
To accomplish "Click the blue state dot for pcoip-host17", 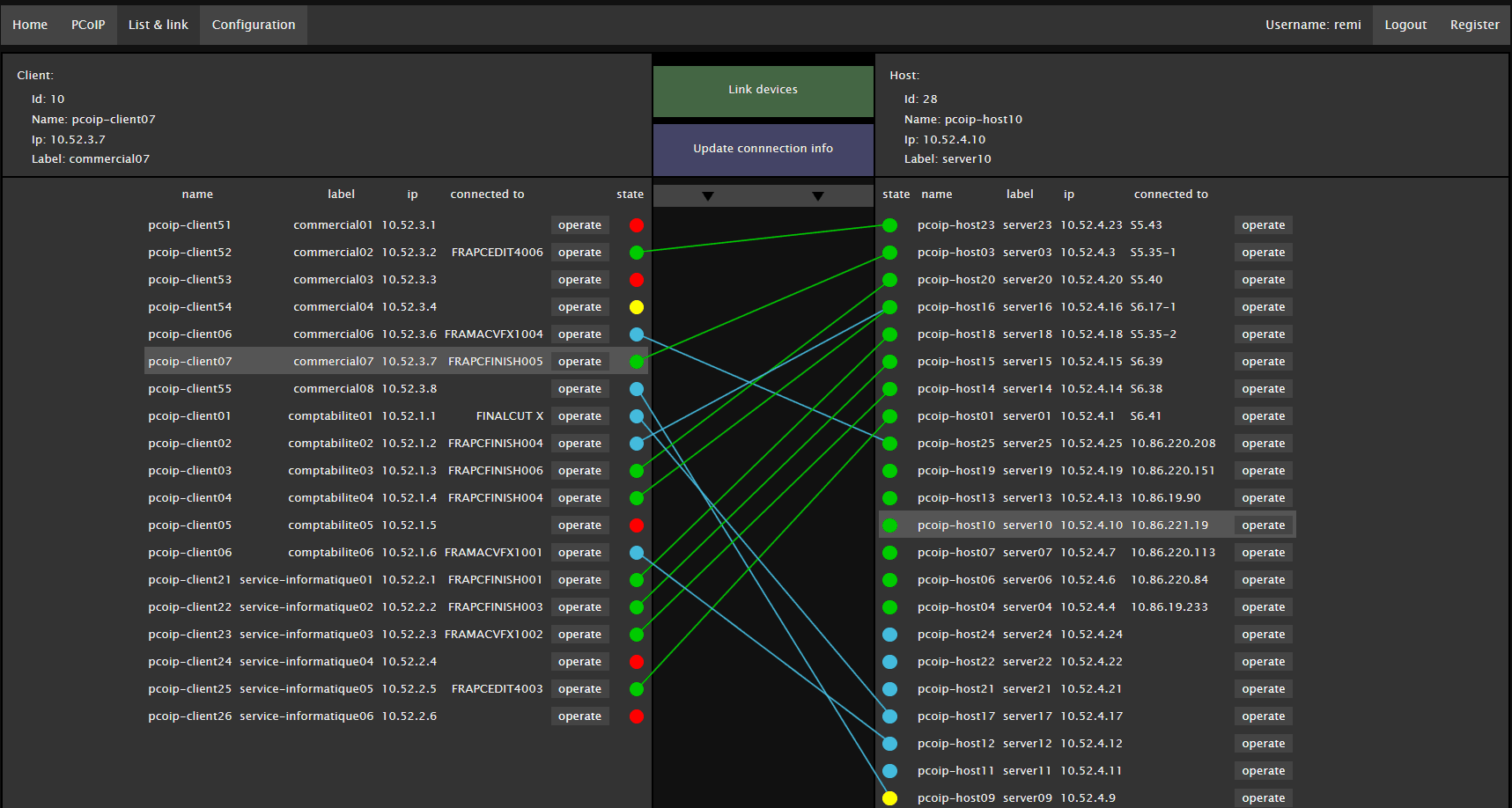I will (890, 716).
